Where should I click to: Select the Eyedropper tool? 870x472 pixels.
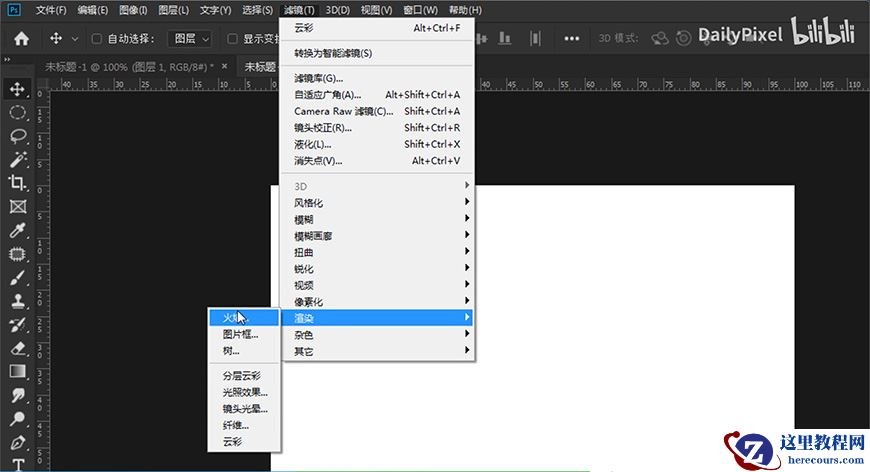pos(17,230)
